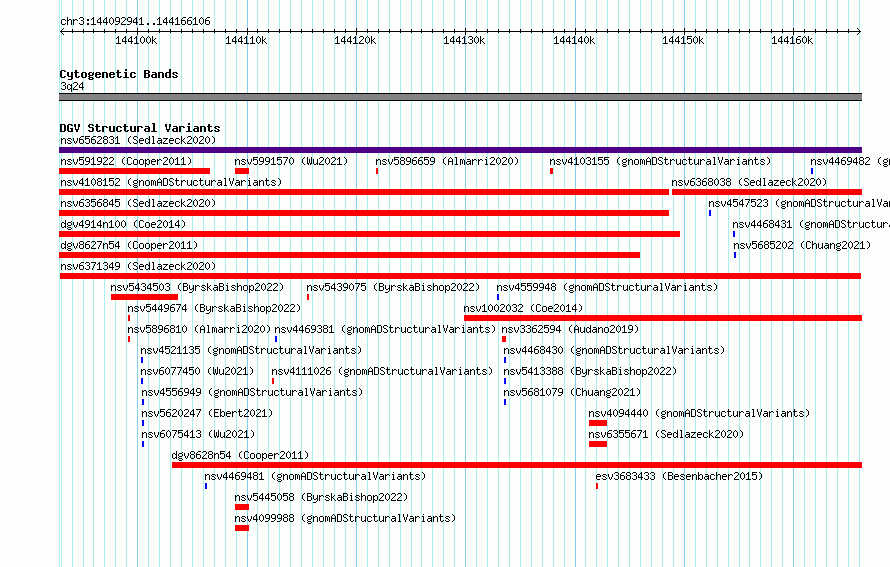Select nsv5896810 (Almarri2020) label
The height and width of the screenshot is (567, 890).
coord(199,329)
